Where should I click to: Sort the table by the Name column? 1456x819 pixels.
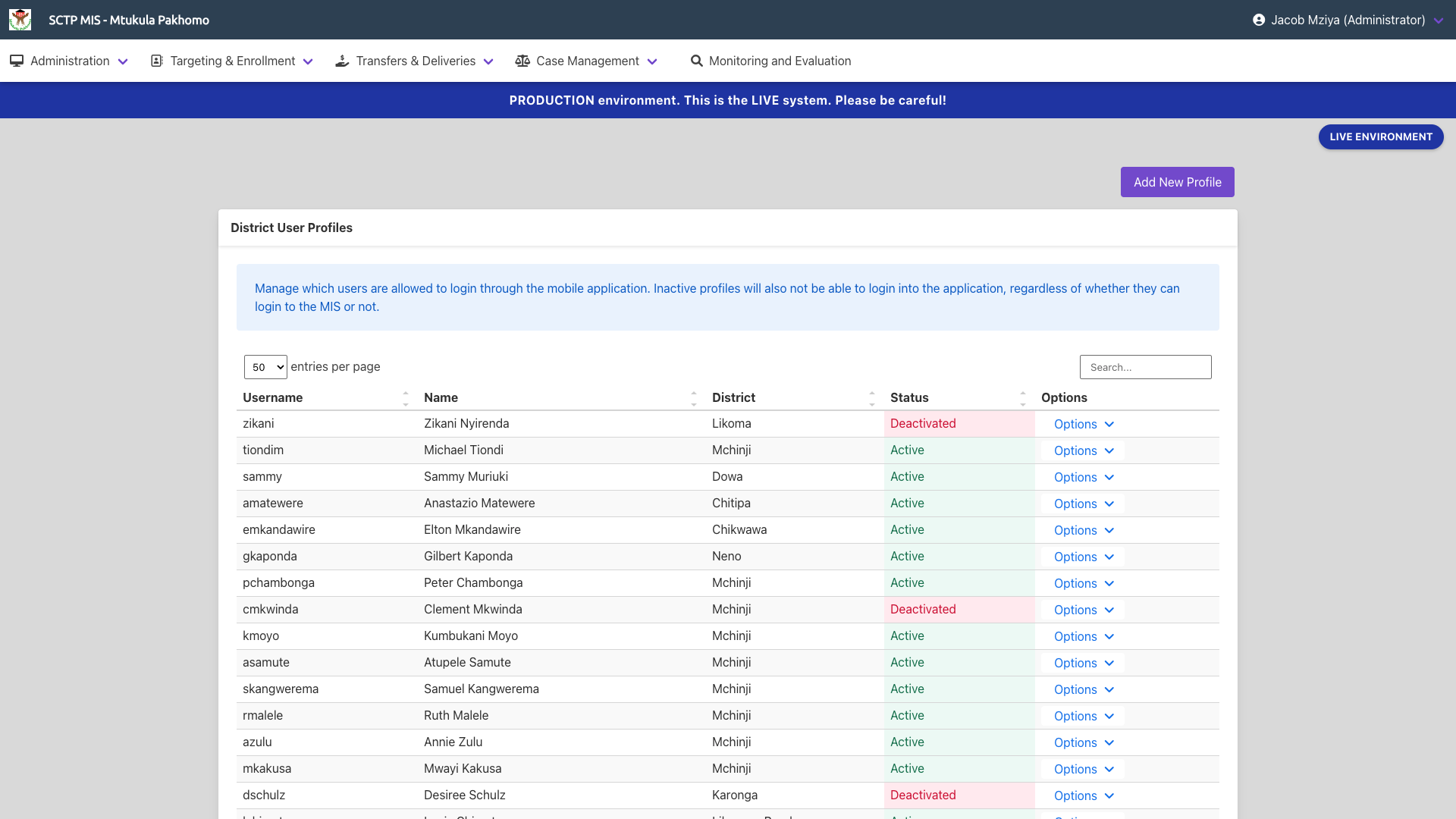point(694,397)
